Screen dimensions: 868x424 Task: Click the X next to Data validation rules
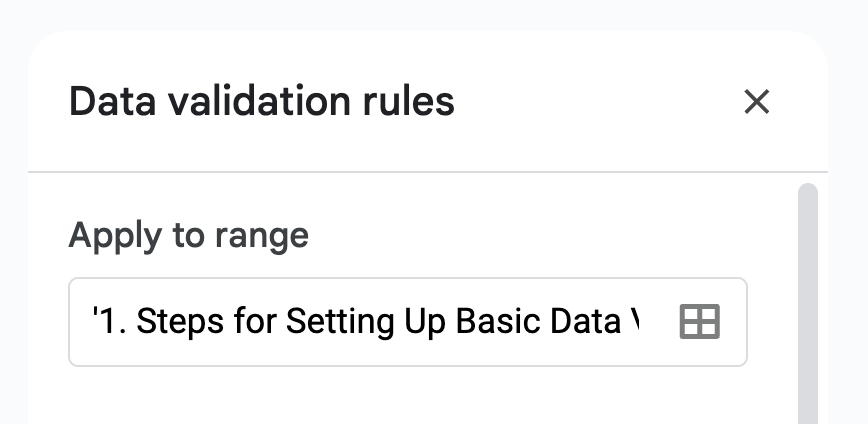pos(756,102)
